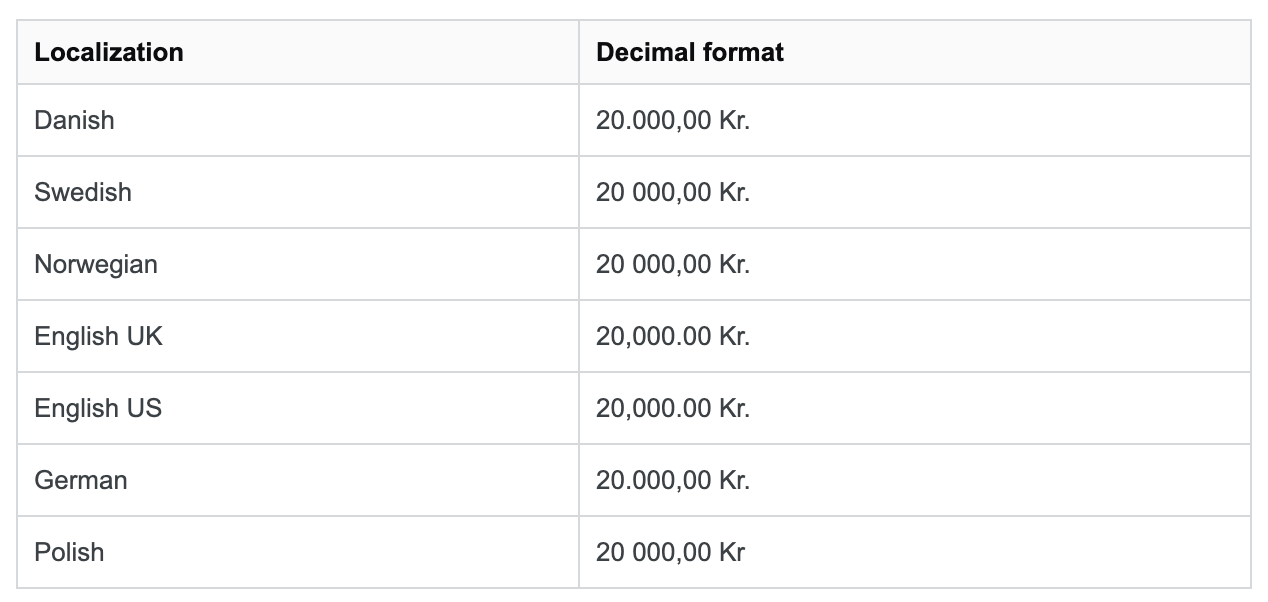Select the German localization cell
This screenshot has width=1268, height=602.
81,480
